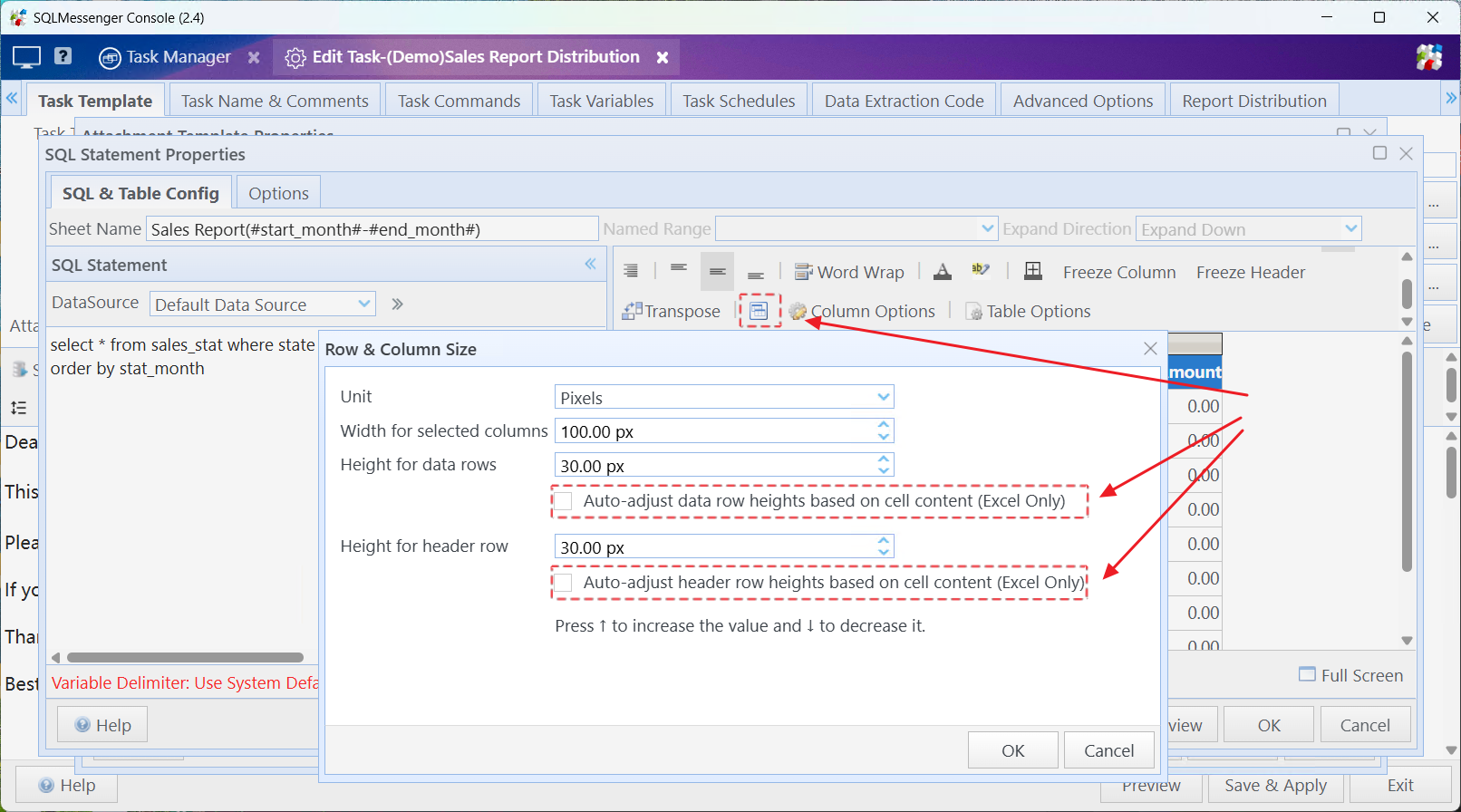The height and width of the screenshot is (812, 1461).
Task: Open the DataSource dropdown
Action: click(262, 304)
